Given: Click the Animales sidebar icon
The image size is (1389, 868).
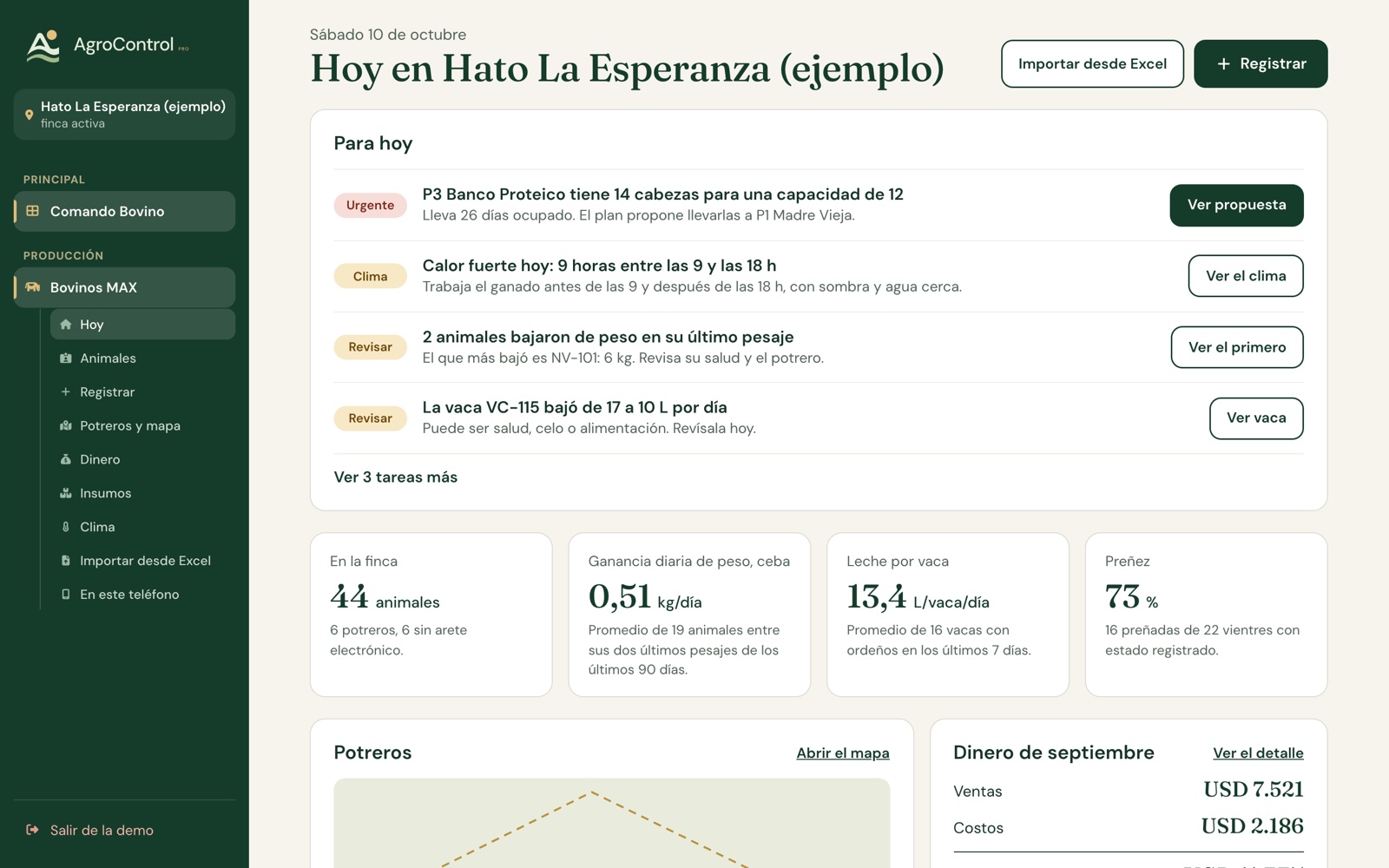Looking at the screenshot, I should pos(65,358).
